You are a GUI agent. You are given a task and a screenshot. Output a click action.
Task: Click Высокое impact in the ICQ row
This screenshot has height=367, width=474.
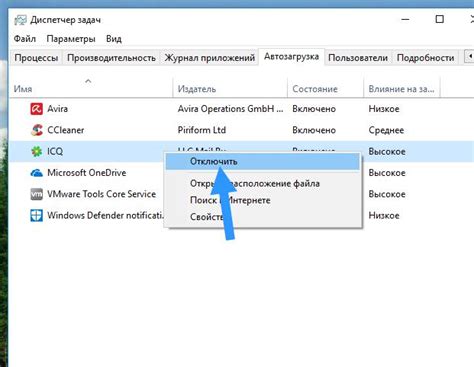coord(387,151)
